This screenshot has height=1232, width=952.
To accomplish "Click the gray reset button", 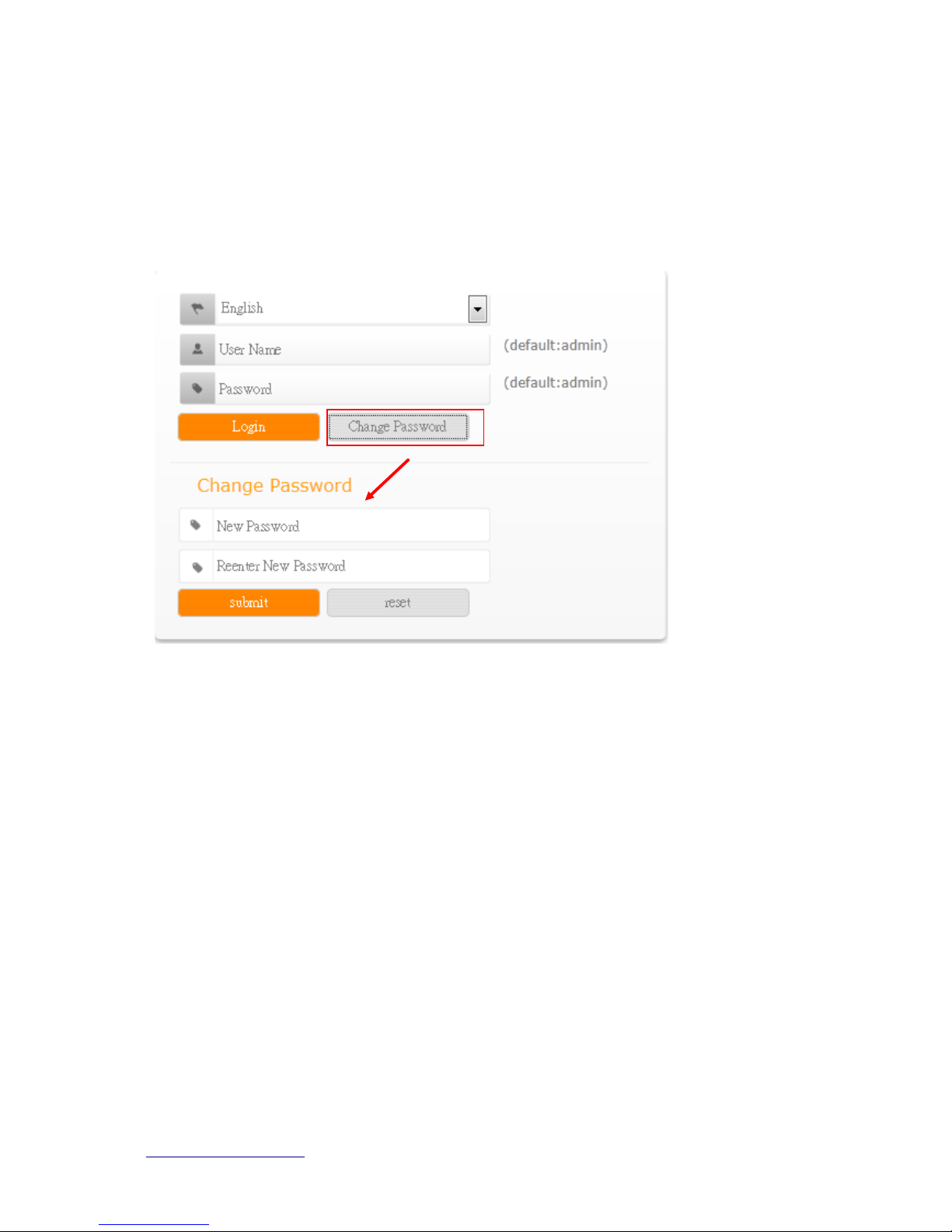I will (398, 602).
